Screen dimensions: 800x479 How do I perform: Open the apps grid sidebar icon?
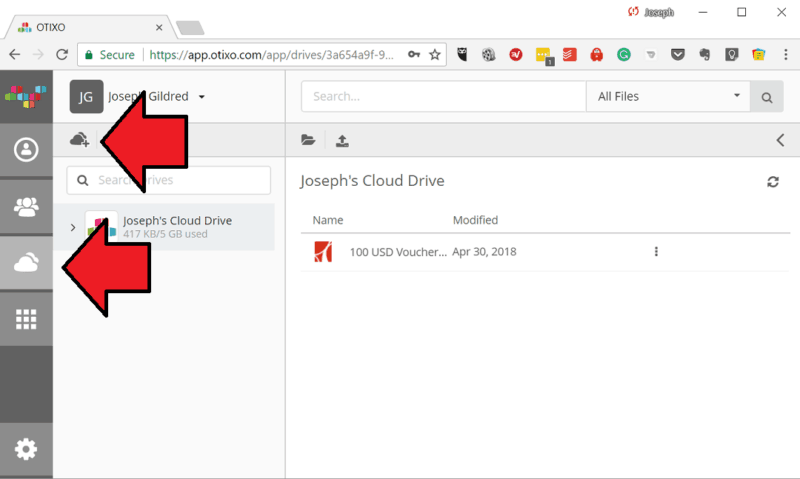26,319
